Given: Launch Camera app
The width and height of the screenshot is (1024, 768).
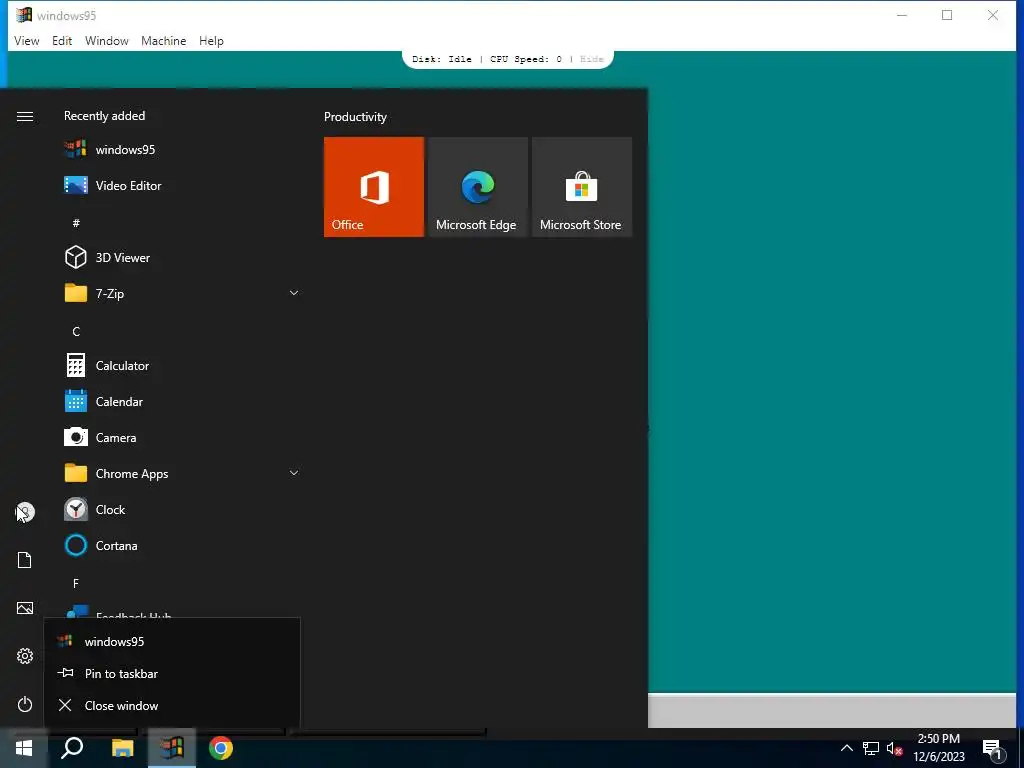Looking at the screenshot, I should click(x=182, y=438).
